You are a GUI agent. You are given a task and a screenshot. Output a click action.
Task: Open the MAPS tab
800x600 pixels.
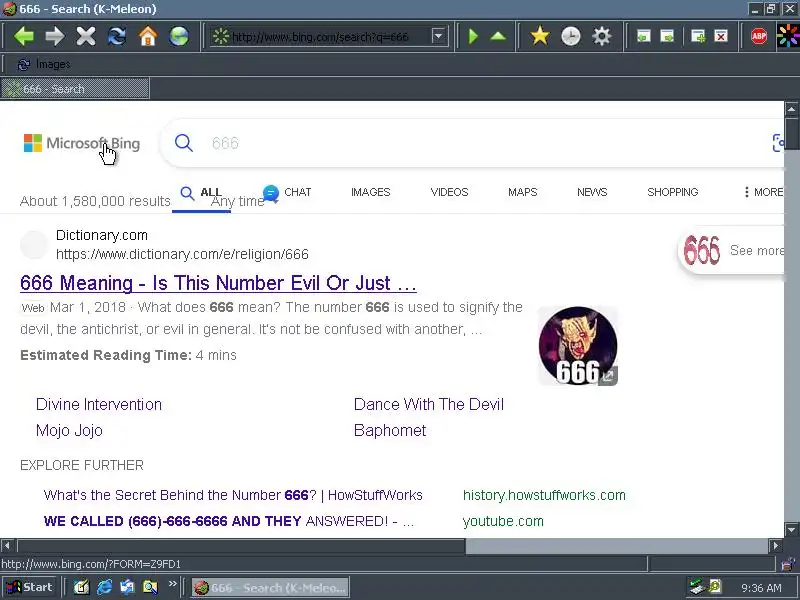coord(522,192)
